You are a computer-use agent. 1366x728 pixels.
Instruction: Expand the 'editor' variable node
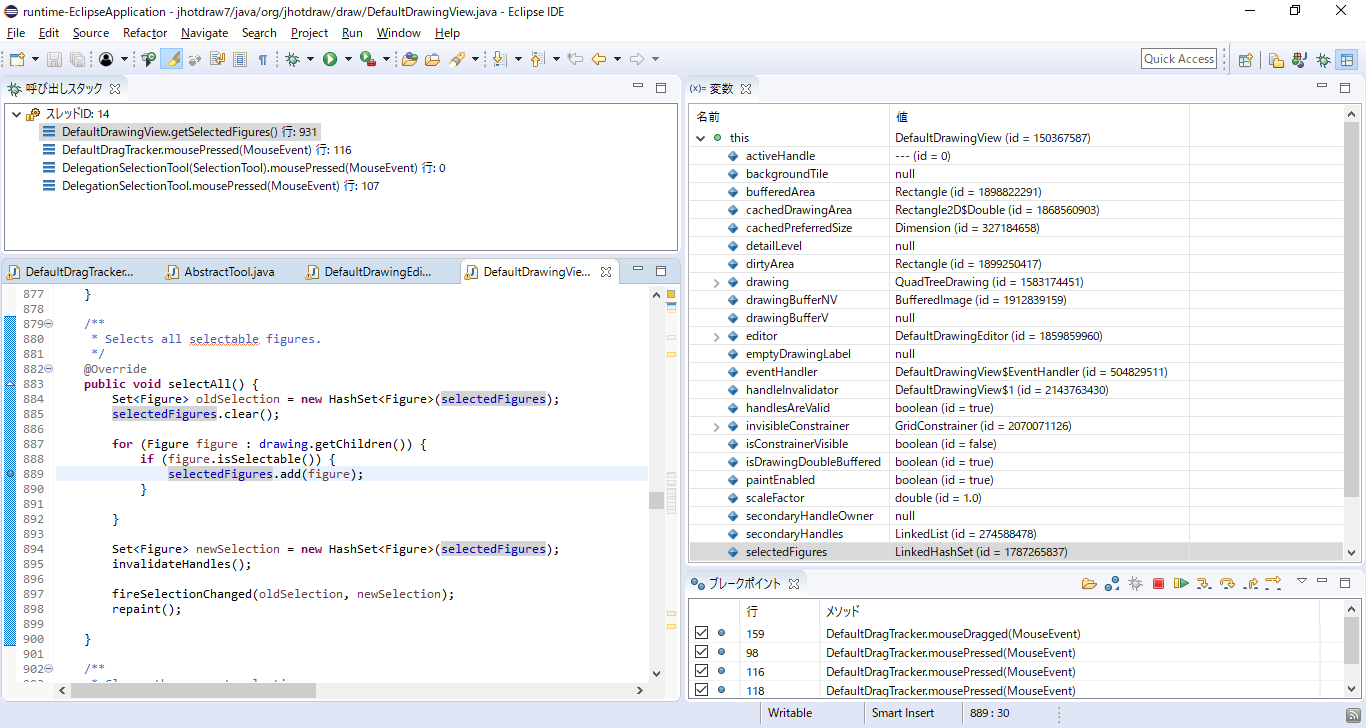[x=716, y=336]
